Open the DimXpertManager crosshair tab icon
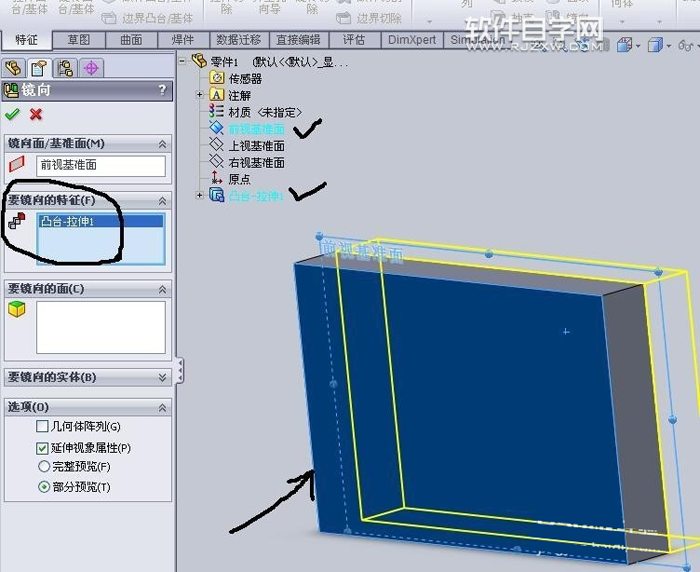700x572 pixels. point(91,68)
